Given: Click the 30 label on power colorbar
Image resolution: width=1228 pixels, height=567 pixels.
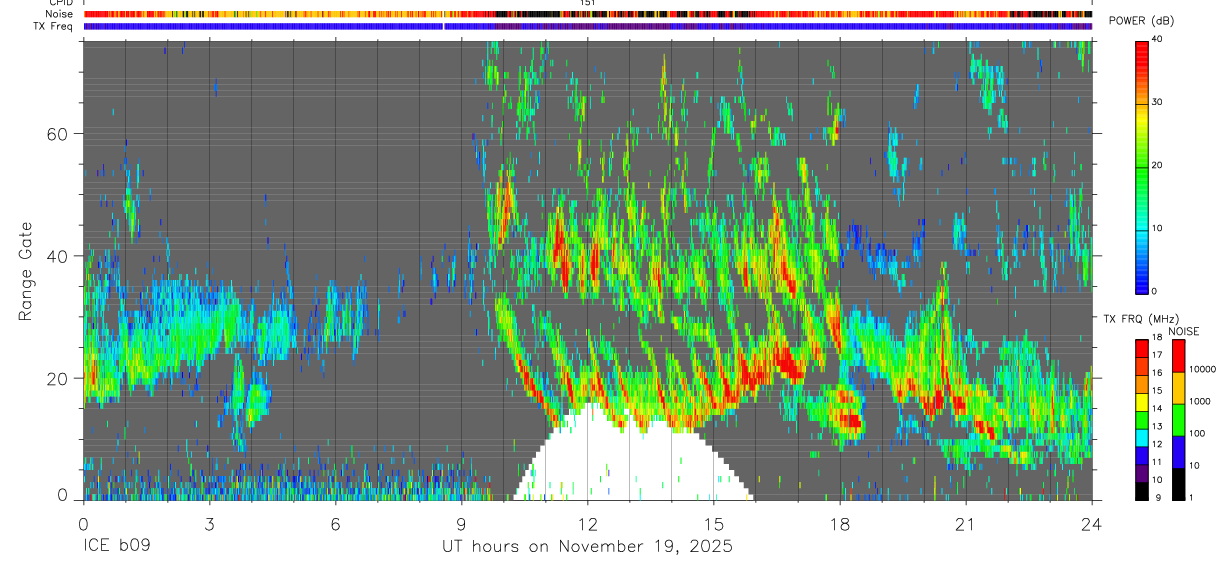Looking at the screenshot, I should coord(1157,102).
